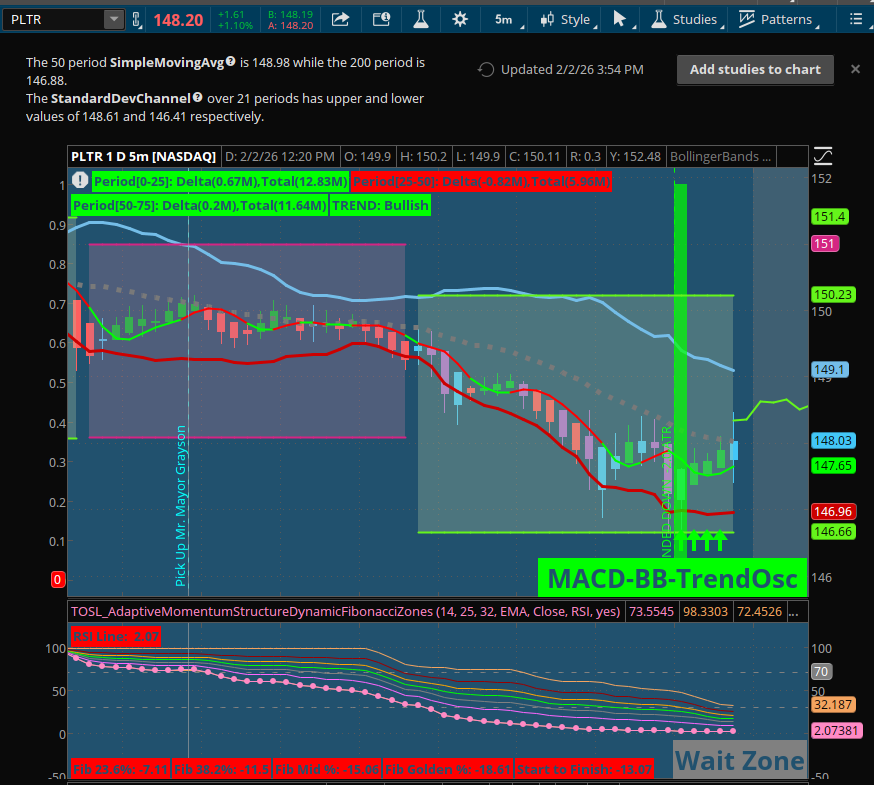
Task: Click the Add studies to chart button
Action: 755,69
